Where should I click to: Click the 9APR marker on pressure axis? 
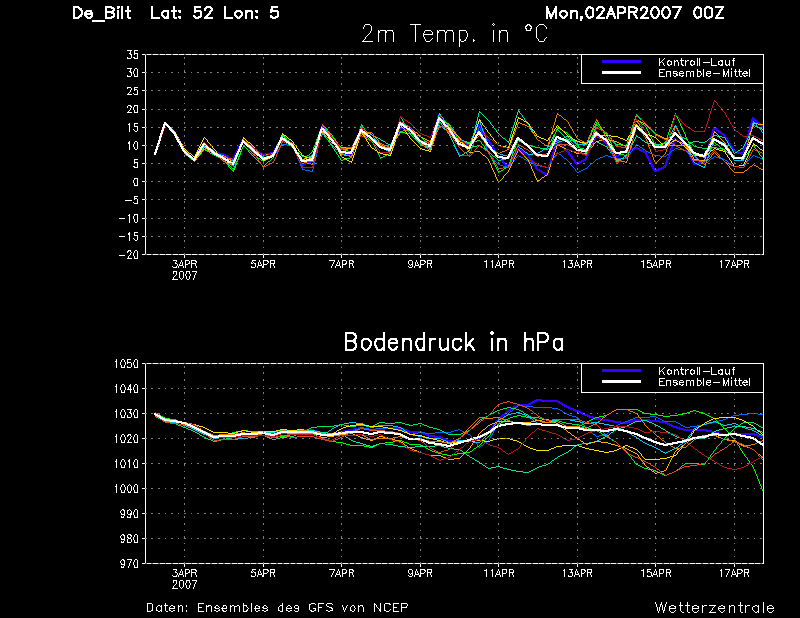point(420,574)
